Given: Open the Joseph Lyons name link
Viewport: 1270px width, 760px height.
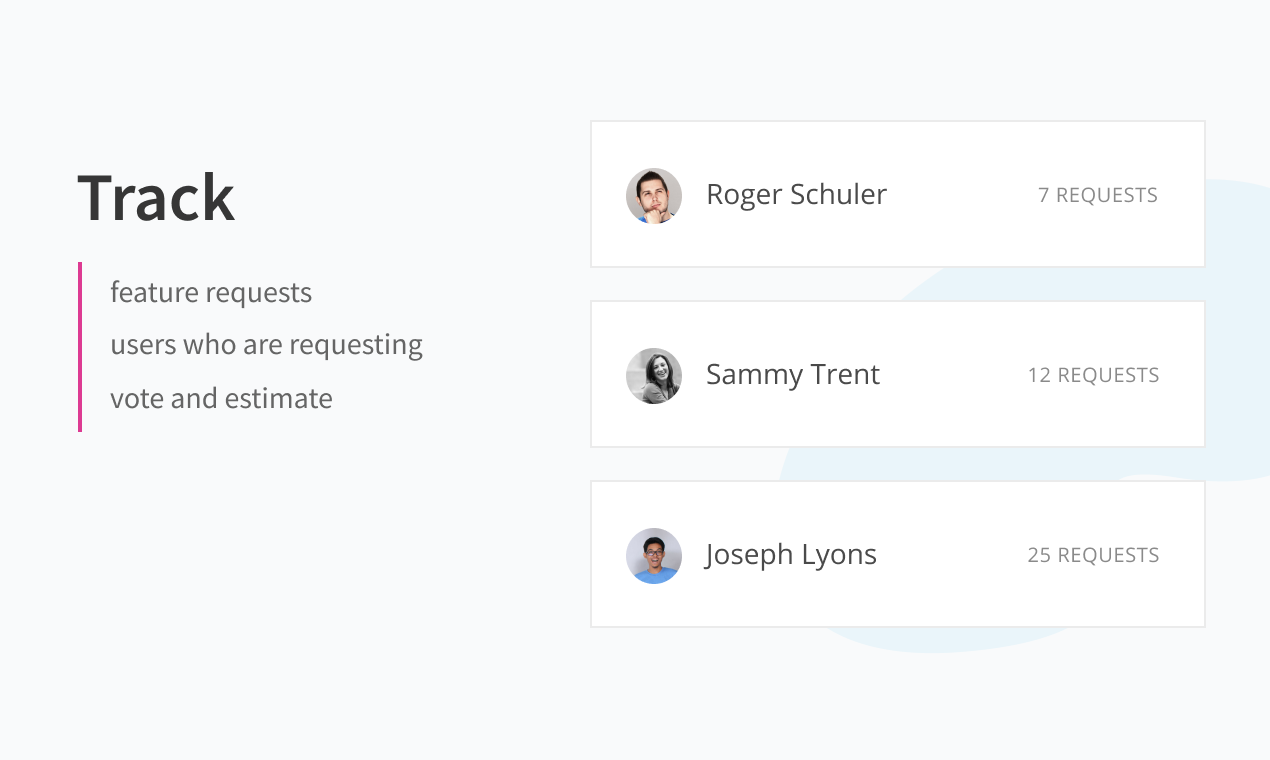Looking at the screenshot, I should point(790,554).
